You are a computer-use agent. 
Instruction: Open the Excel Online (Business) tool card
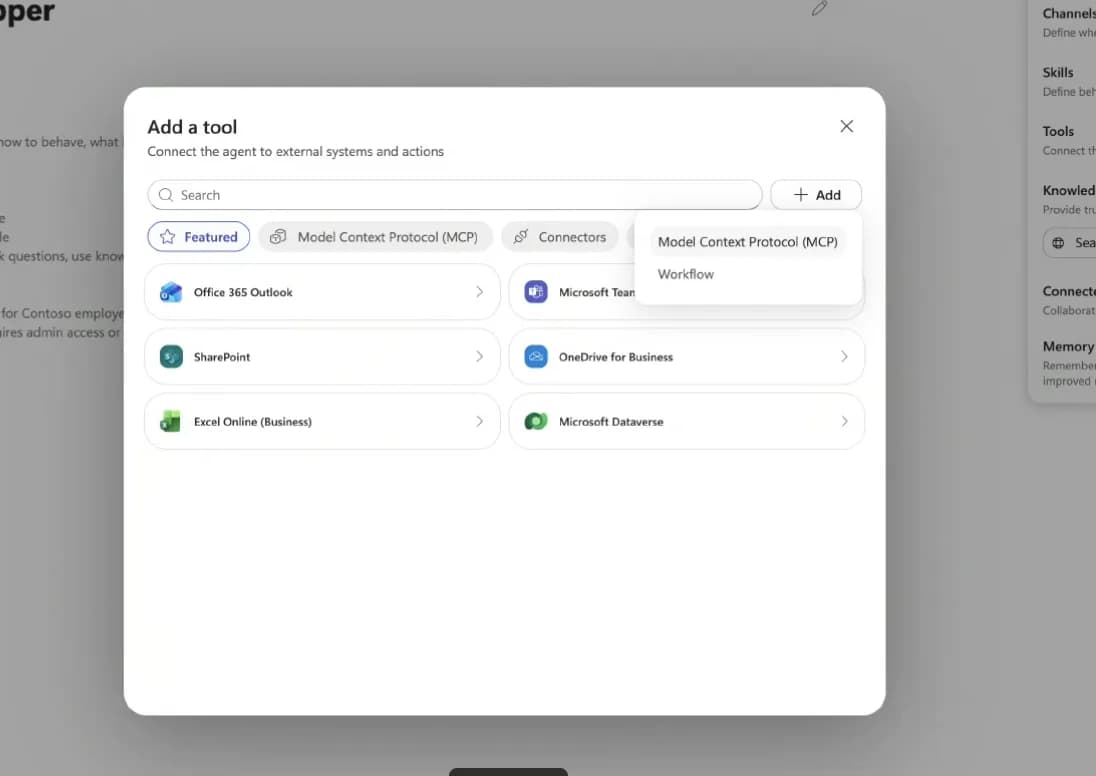[322, 422]
